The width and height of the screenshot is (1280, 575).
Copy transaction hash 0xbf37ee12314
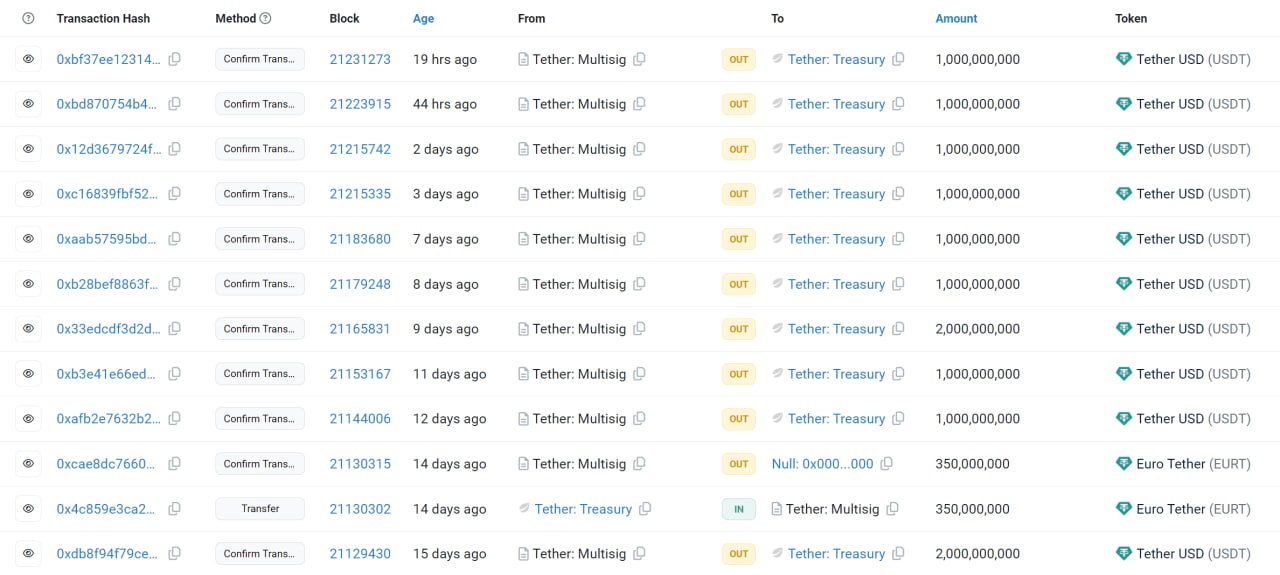click(x=175, y=59)
